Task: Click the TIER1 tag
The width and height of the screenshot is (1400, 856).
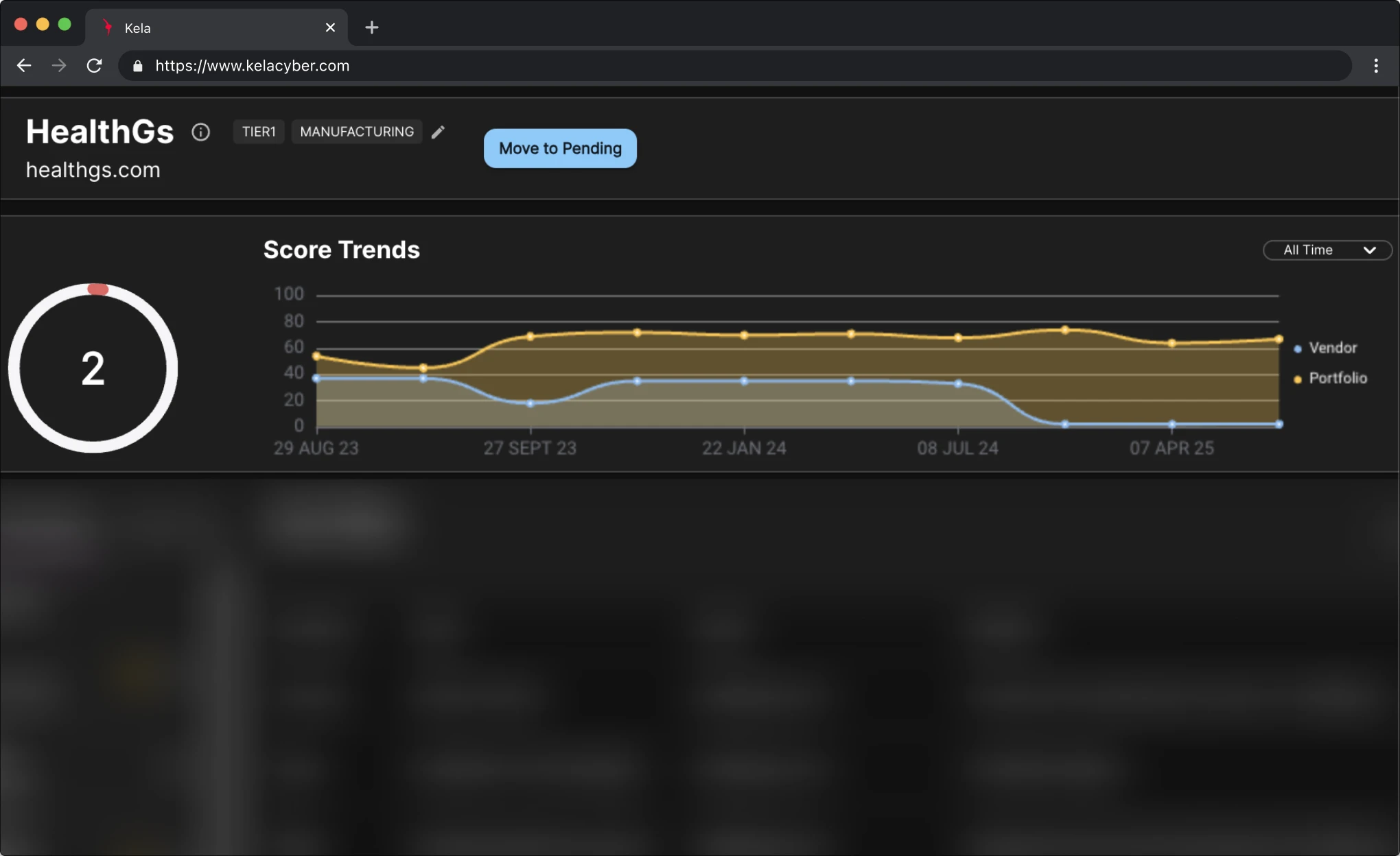Action: [x=259, y=132]
